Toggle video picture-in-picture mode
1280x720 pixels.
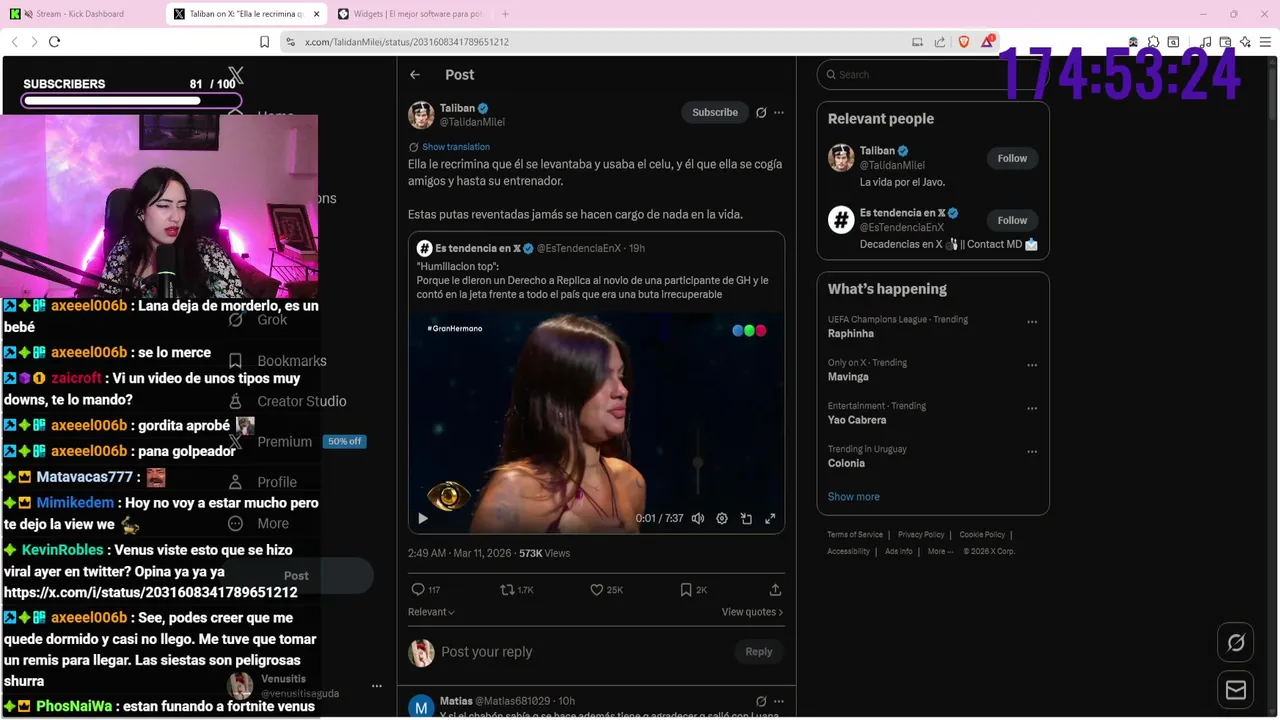click(x=746, y=518)
